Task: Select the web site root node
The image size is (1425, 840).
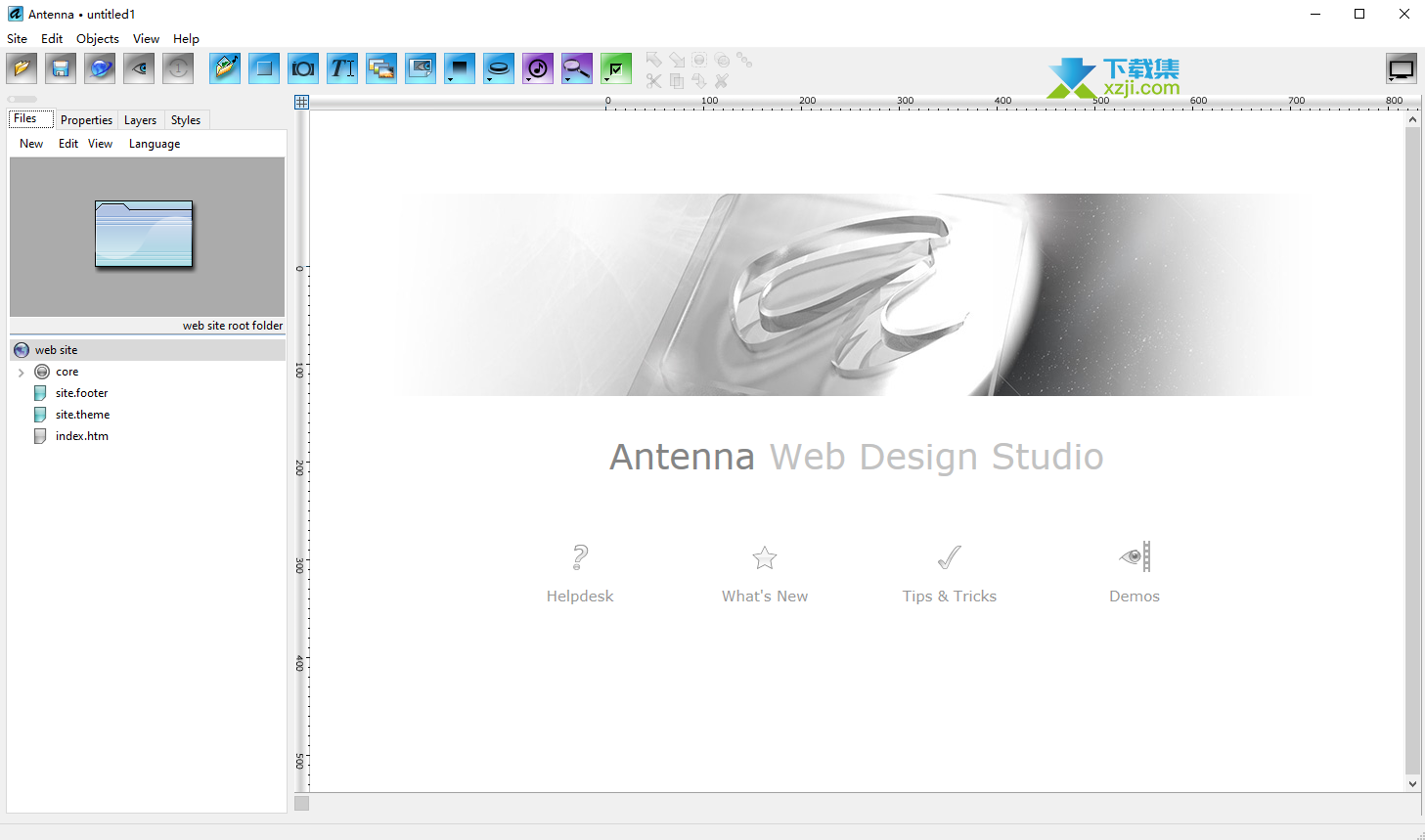Action: 148,350
